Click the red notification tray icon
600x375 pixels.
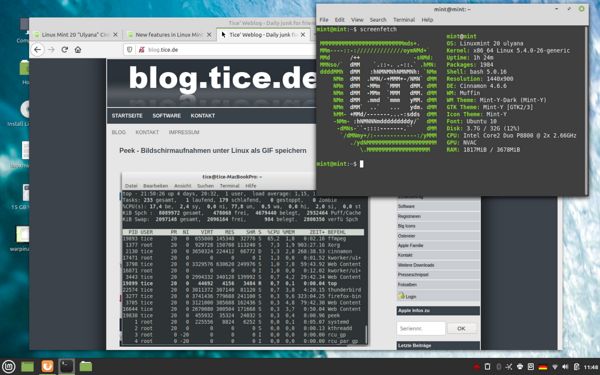[476, 367]
